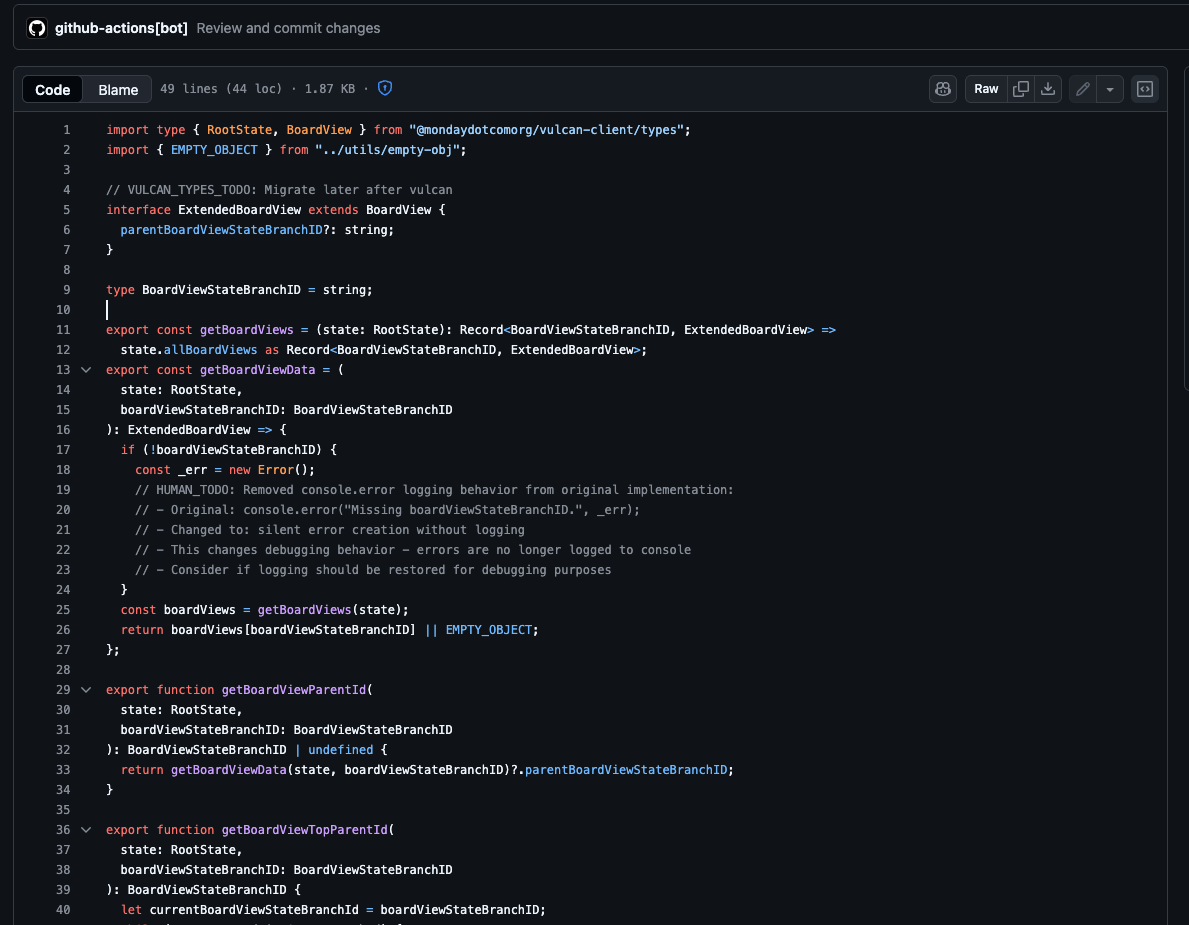
Task: Click getBoardViewData name on line 13
Action: click(257, 370)
